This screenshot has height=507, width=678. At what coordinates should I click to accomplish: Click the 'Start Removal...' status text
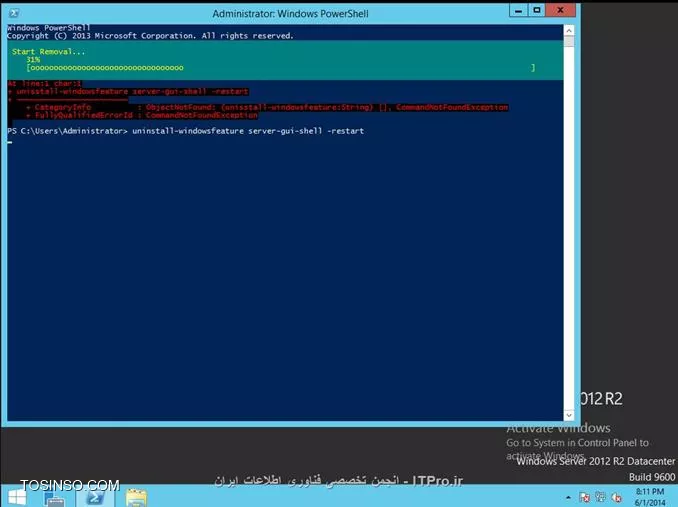(x=48, y=51)
